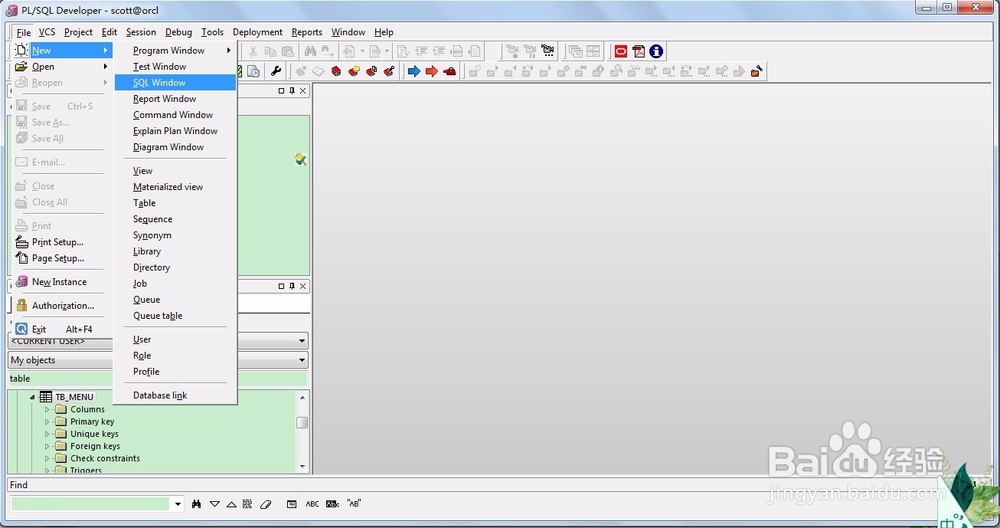This screenshot has width=1000, height=528.
Task: Click the tree scrollbar up arrow
Action: coord(302,398)
